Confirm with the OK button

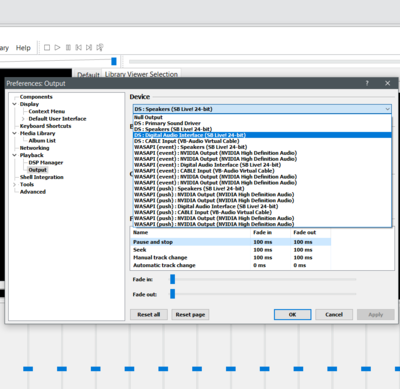293,315
